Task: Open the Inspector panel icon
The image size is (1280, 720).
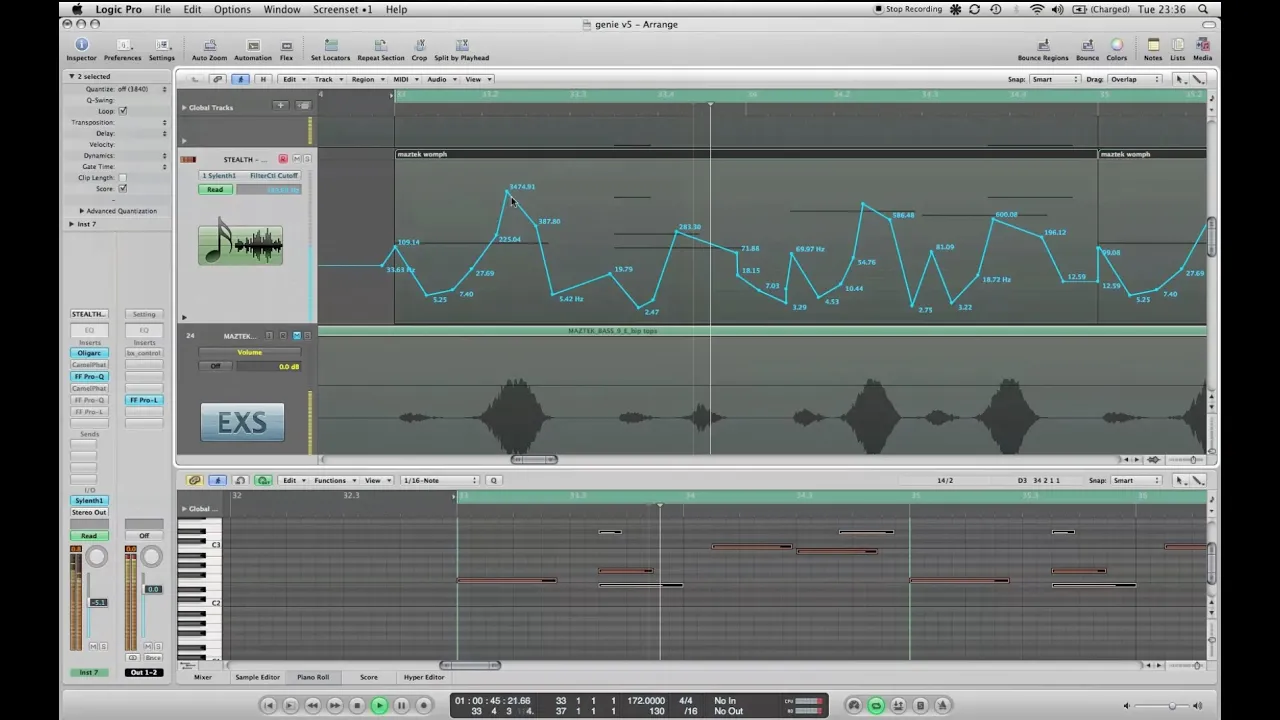Action: [x=82, y=45]
